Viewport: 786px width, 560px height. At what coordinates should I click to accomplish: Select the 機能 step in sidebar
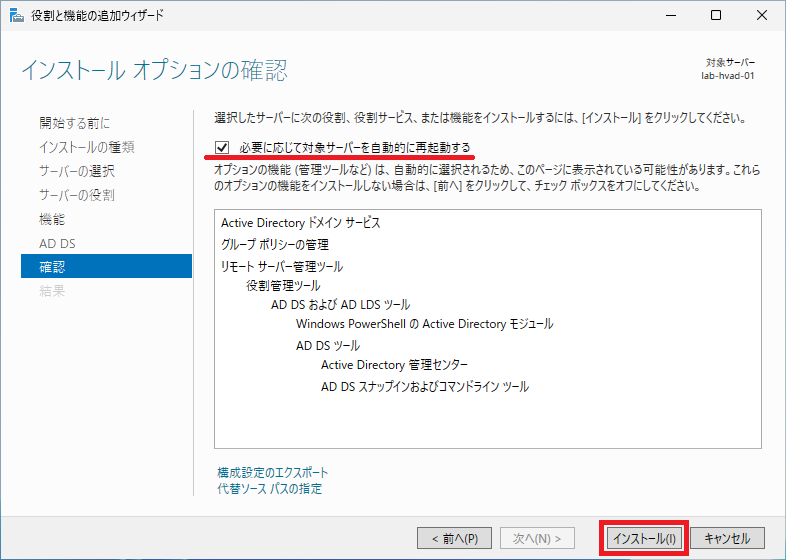pos(52,219)
